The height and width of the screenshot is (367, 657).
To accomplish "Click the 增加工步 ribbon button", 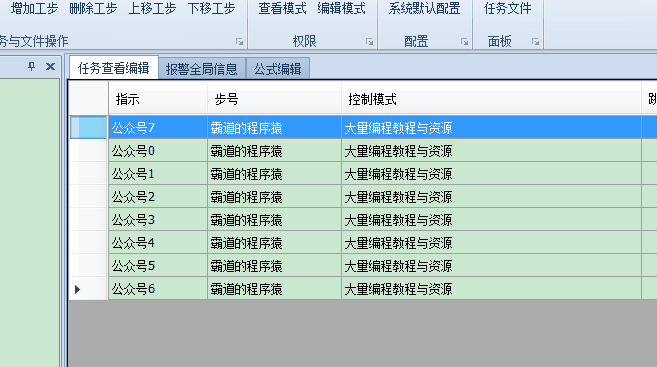I will [34, 8].
